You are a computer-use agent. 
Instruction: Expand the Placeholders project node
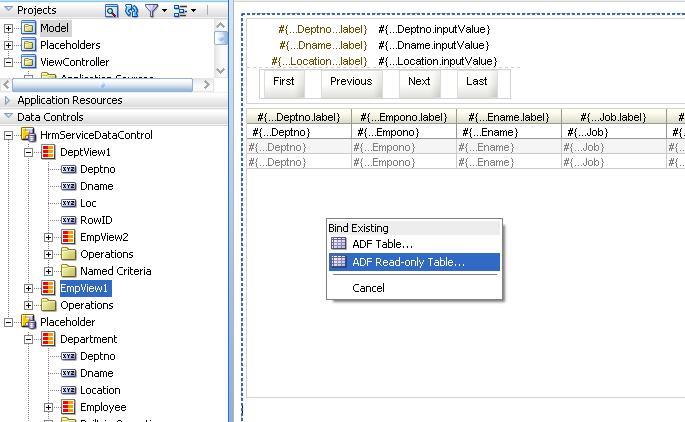tap(9, 45)
